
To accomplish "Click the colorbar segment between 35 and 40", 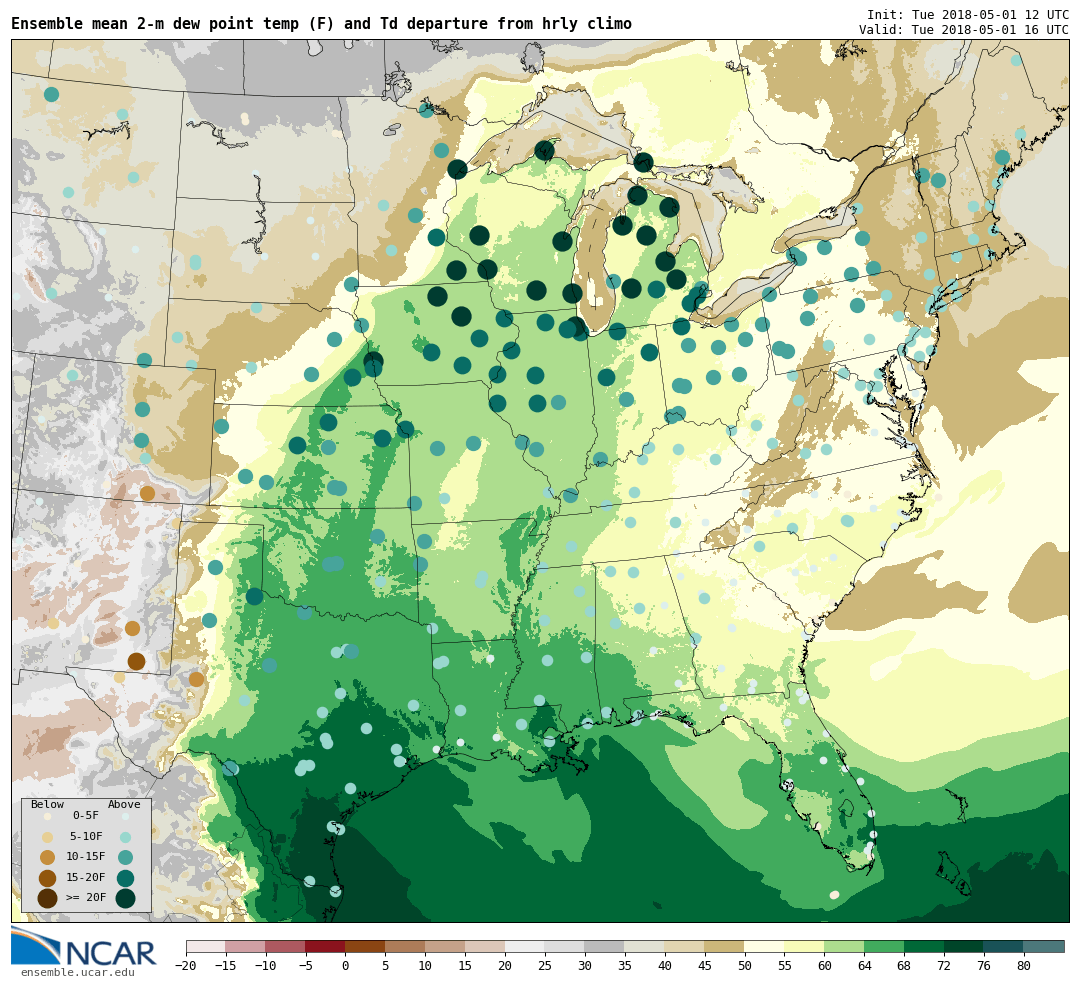I will pos(645,946).
